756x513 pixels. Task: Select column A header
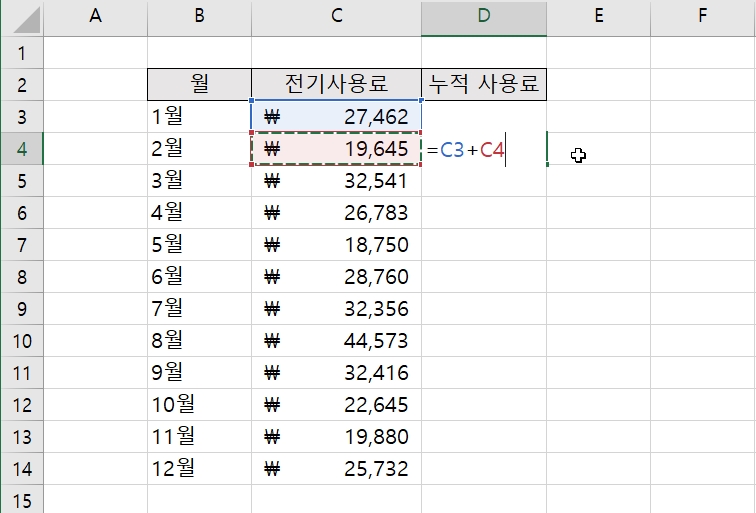(95, 18)
